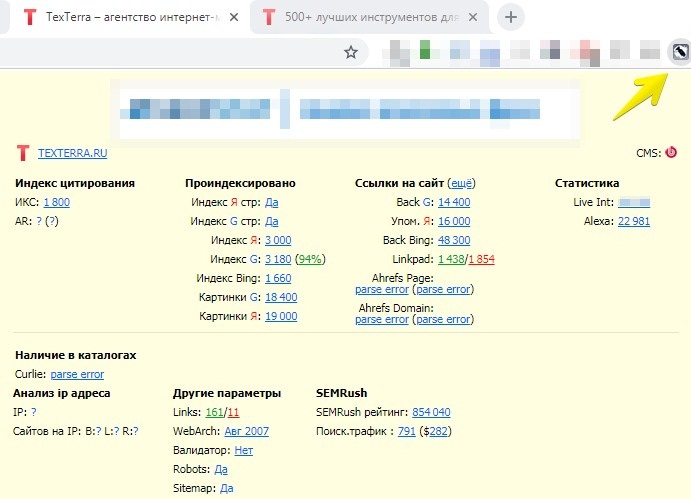Viewport: 691px width, 499px height.
Task: Bookmark this page with the star icon
Action: point(351,52)
